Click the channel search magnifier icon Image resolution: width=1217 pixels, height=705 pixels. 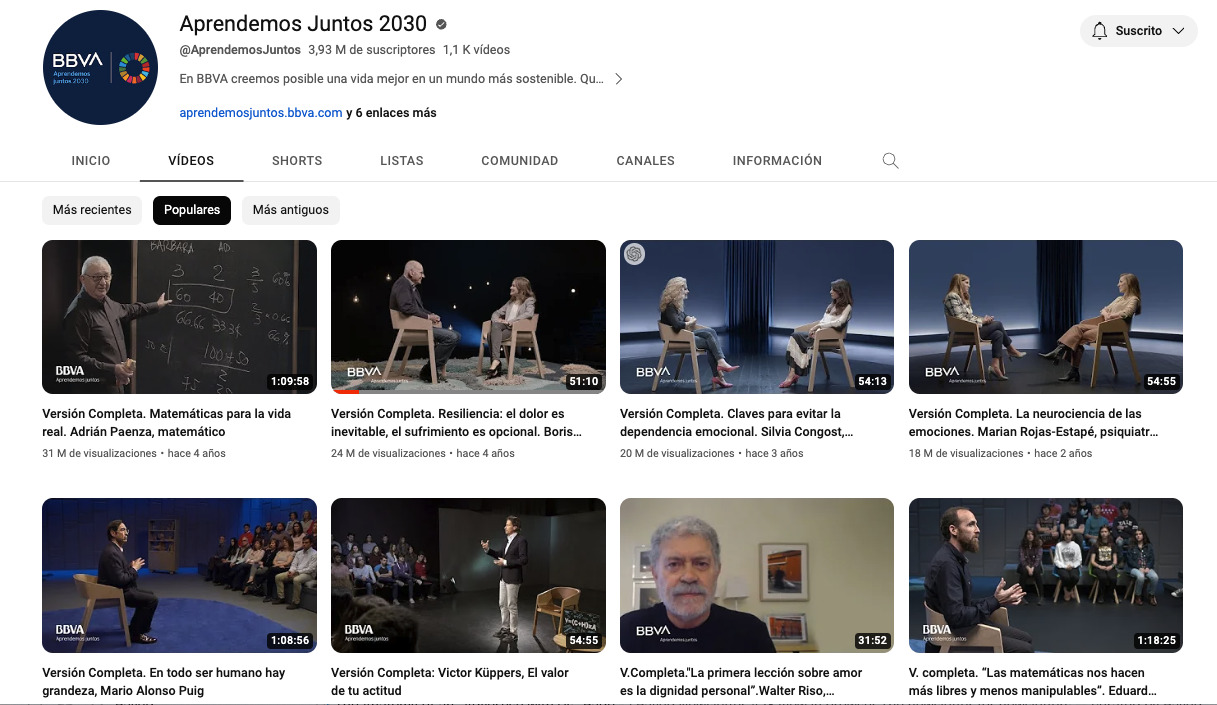click(x=889, y=160)
